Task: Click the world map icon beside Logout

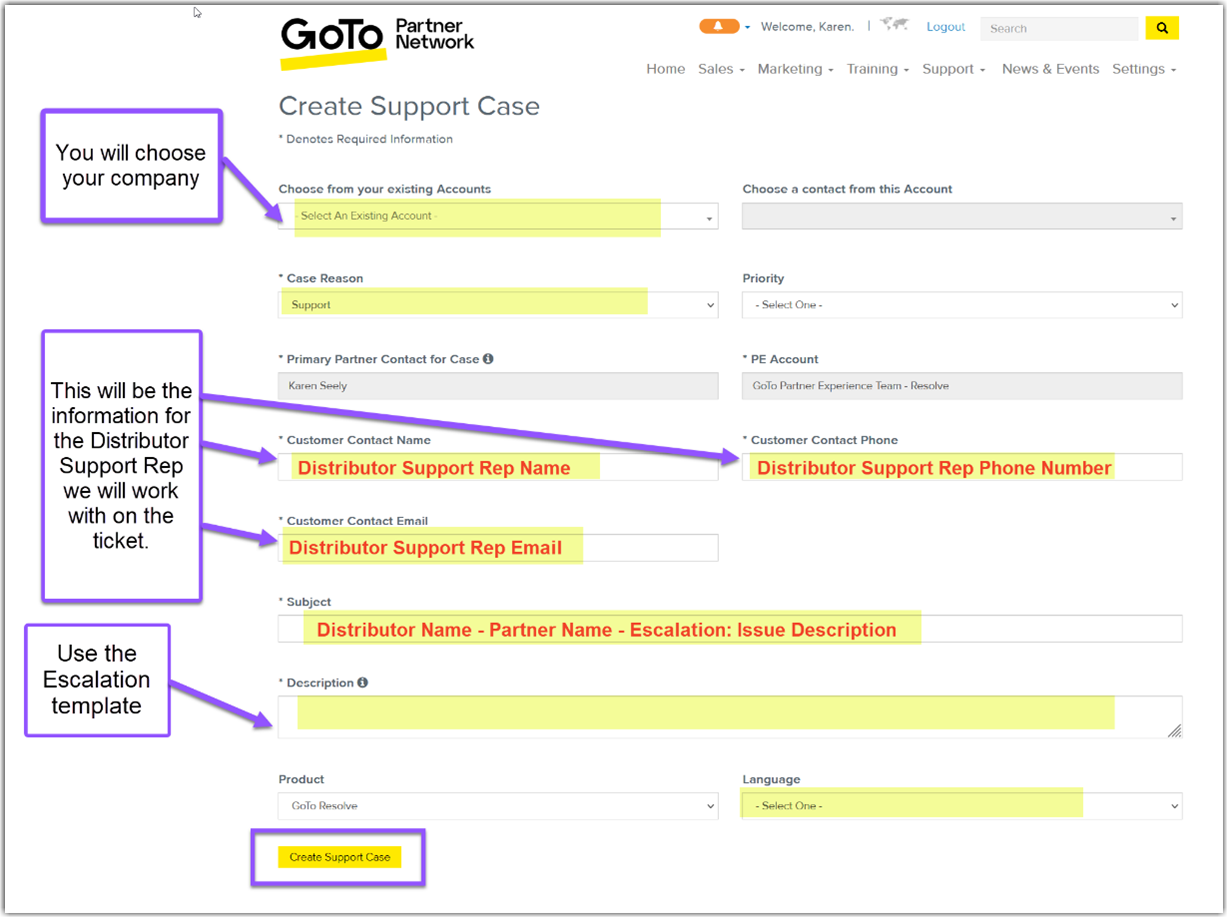Action: [894, 25]
